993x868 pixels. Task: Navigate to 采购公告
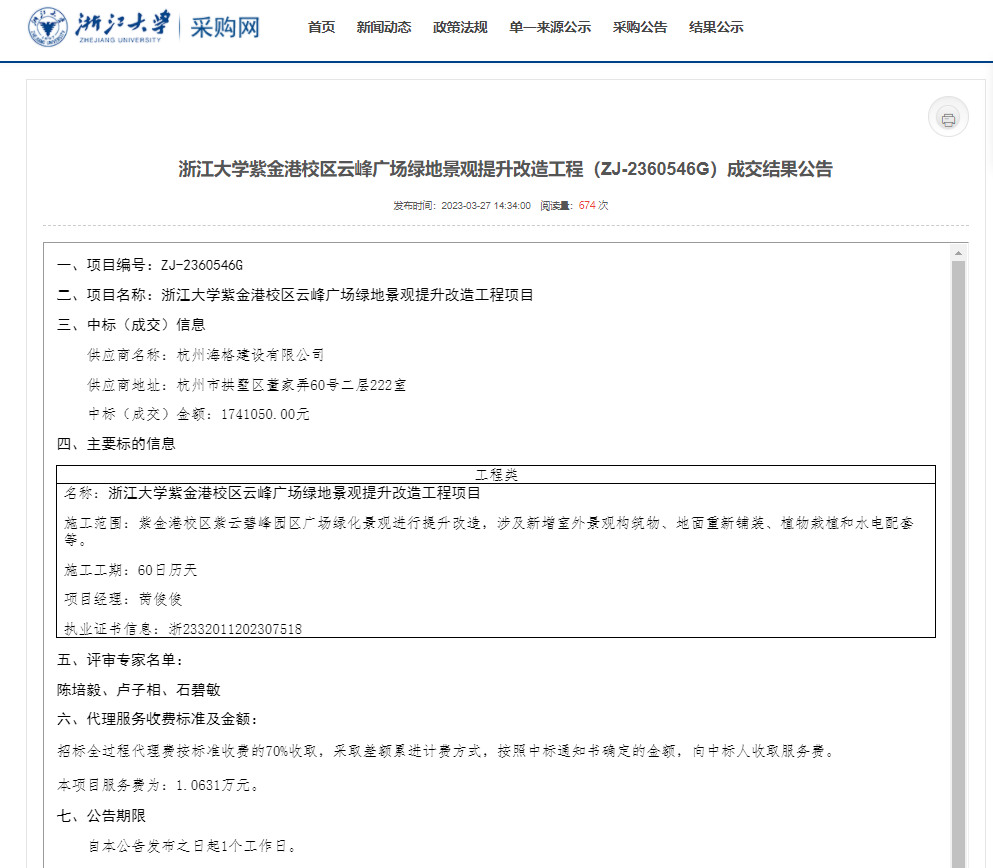point(640,27)
